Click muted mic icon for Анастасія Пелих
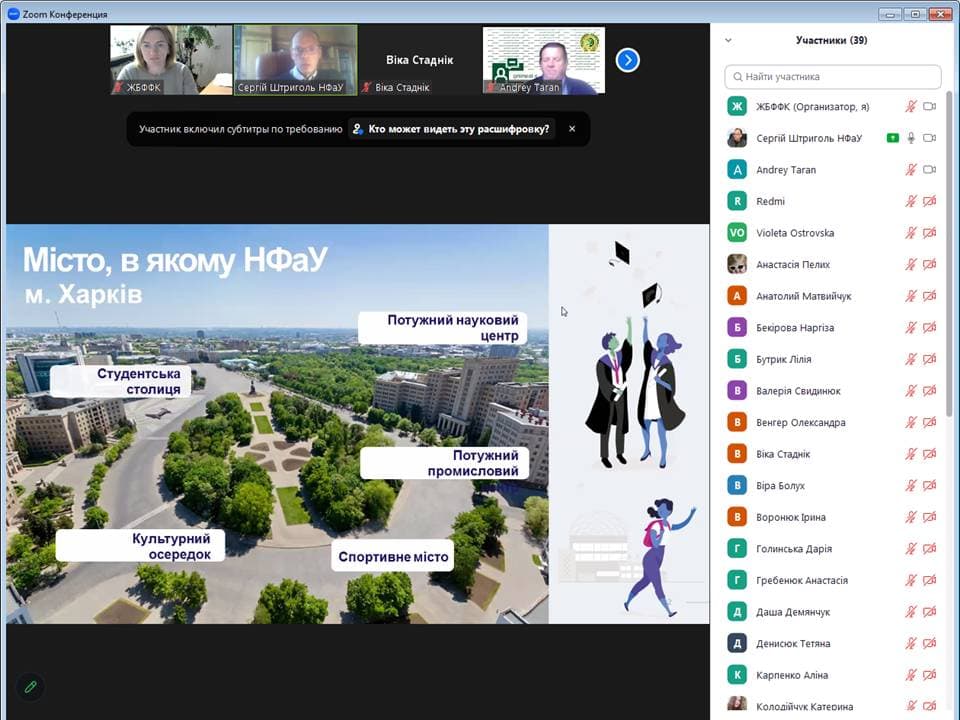The image size is (960, 720). [x=911, y=264]
